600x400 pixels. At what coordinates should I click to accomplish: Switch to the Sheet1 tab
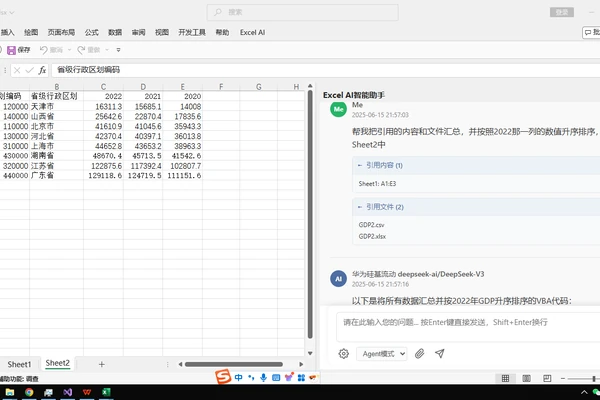click(x=19, y=364)
